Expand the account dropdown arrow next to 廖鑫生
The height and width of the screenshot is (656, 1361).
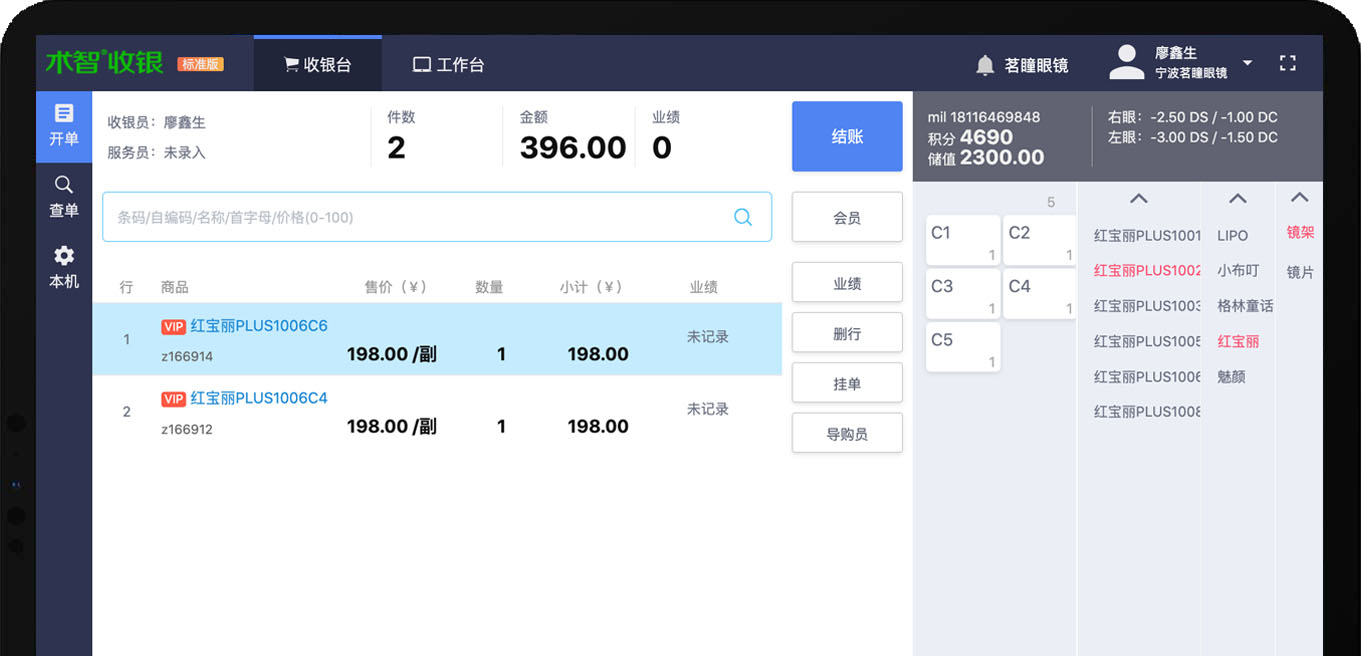(x=1248, y=63)
